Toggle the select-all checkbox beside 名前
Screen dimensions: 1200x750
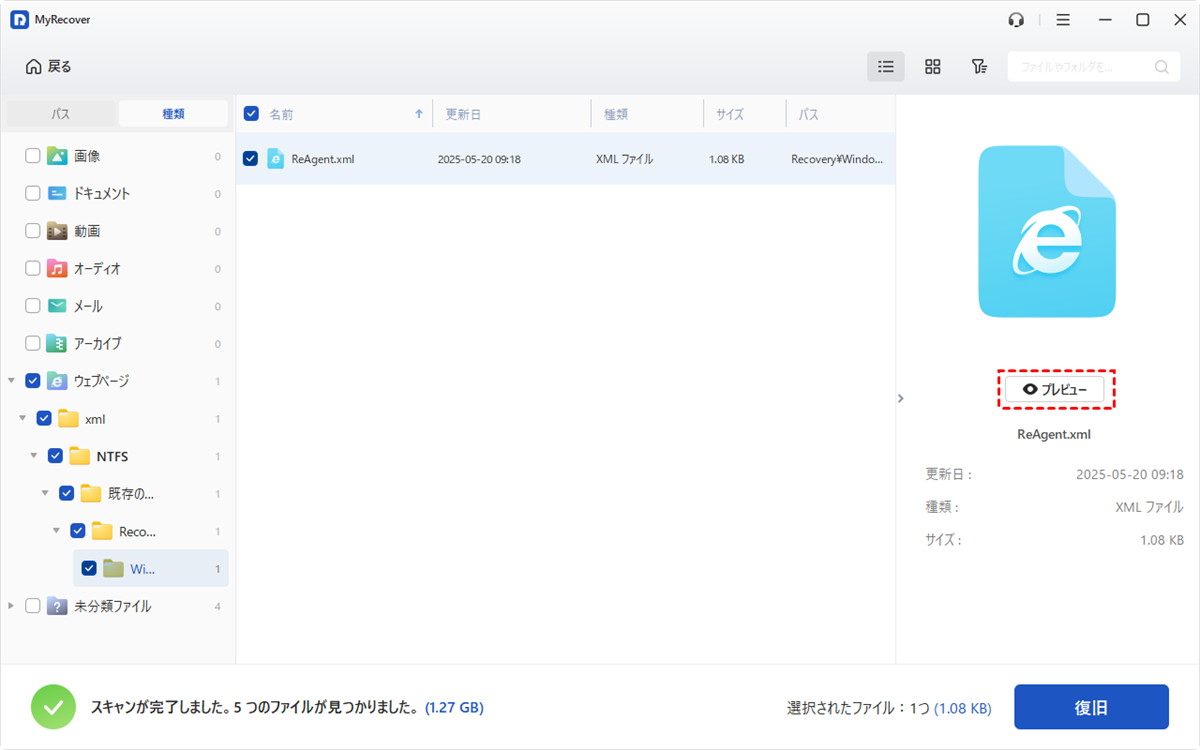click(251, 114)
